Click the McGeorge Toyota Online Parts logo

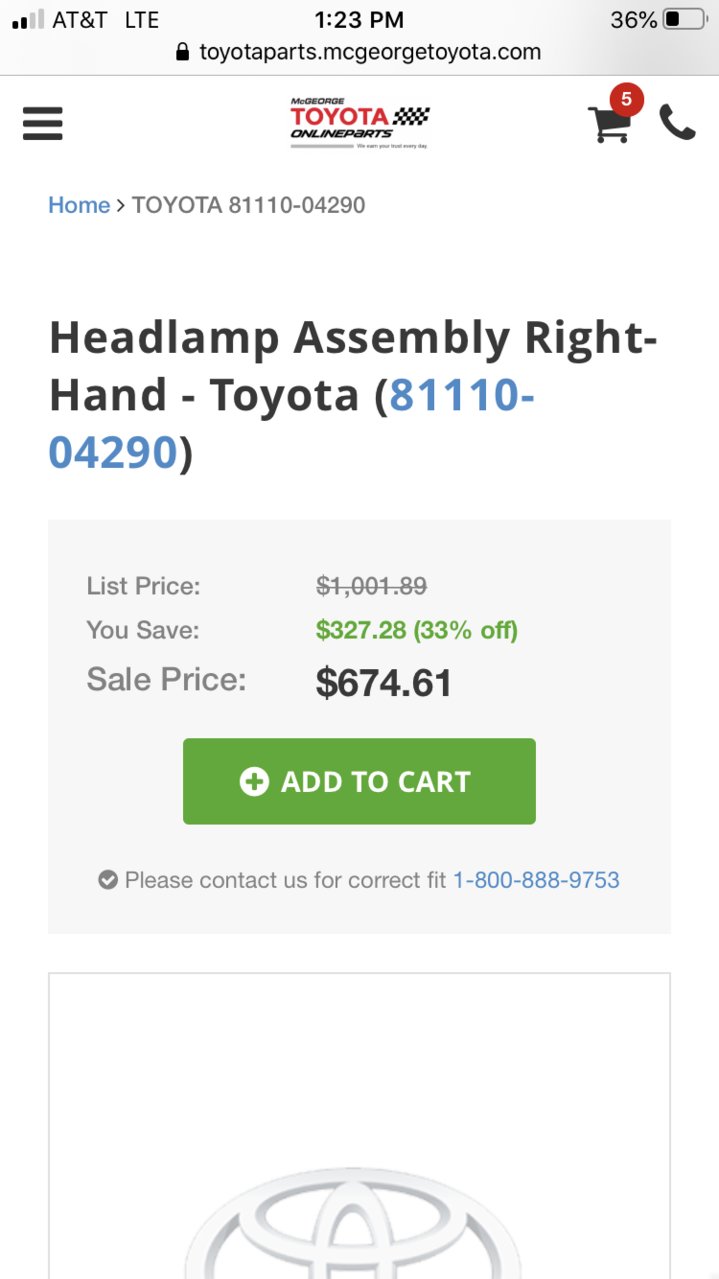[x=360, y=123]
